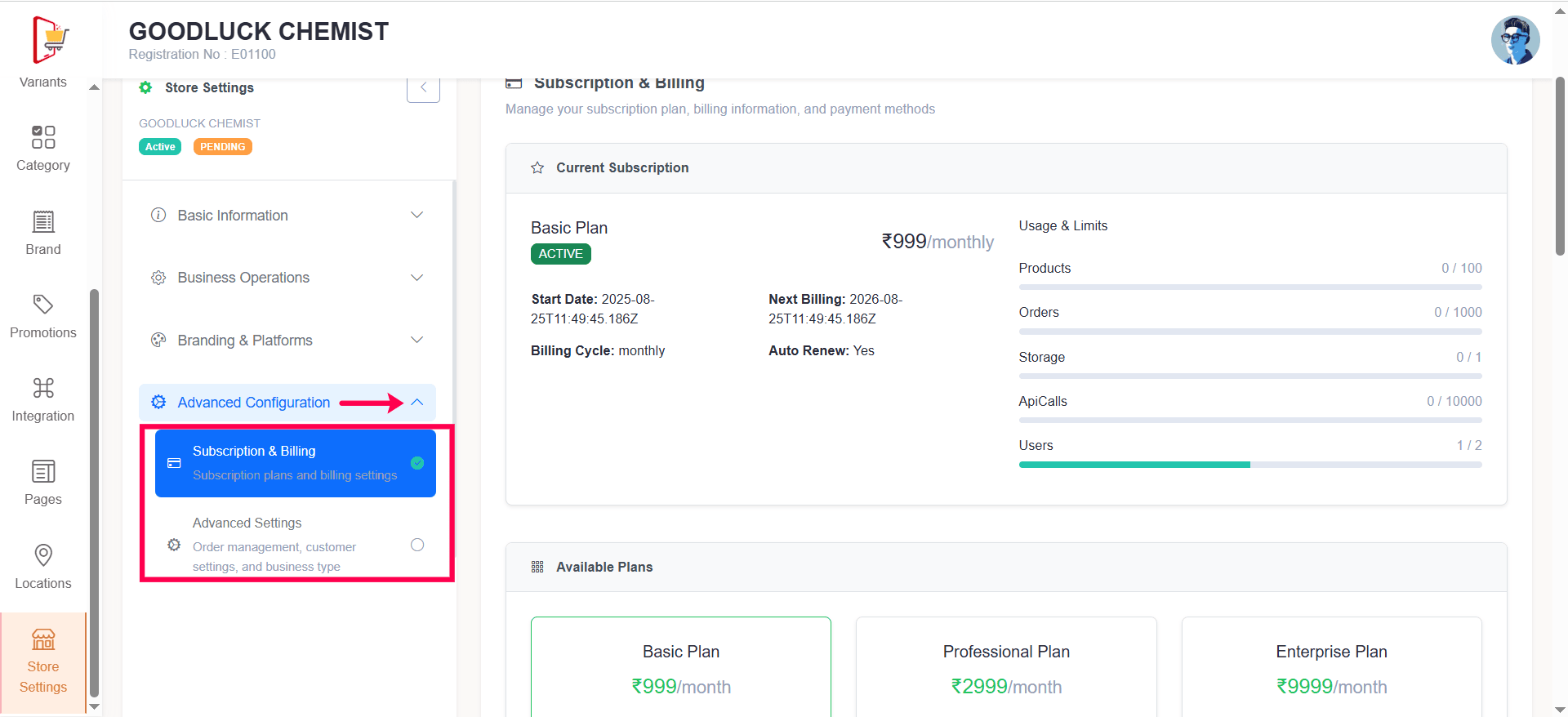The image size is (1568, 717).
Task: Select the Advanced Settings radio circle
Action: click(417, 545)
